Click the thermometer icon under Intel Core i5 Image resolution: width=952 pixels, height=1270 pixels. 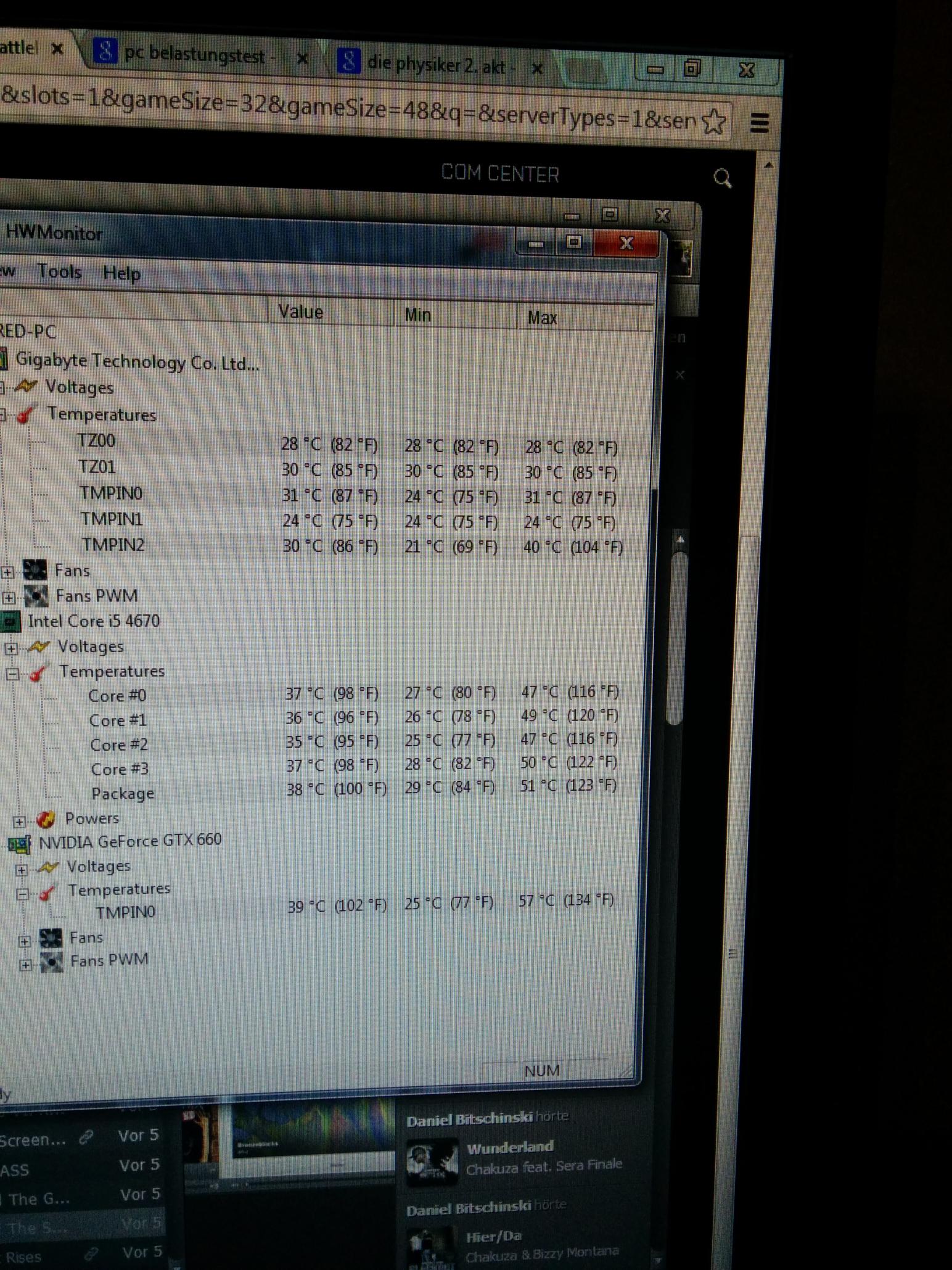tap(39, 672)
